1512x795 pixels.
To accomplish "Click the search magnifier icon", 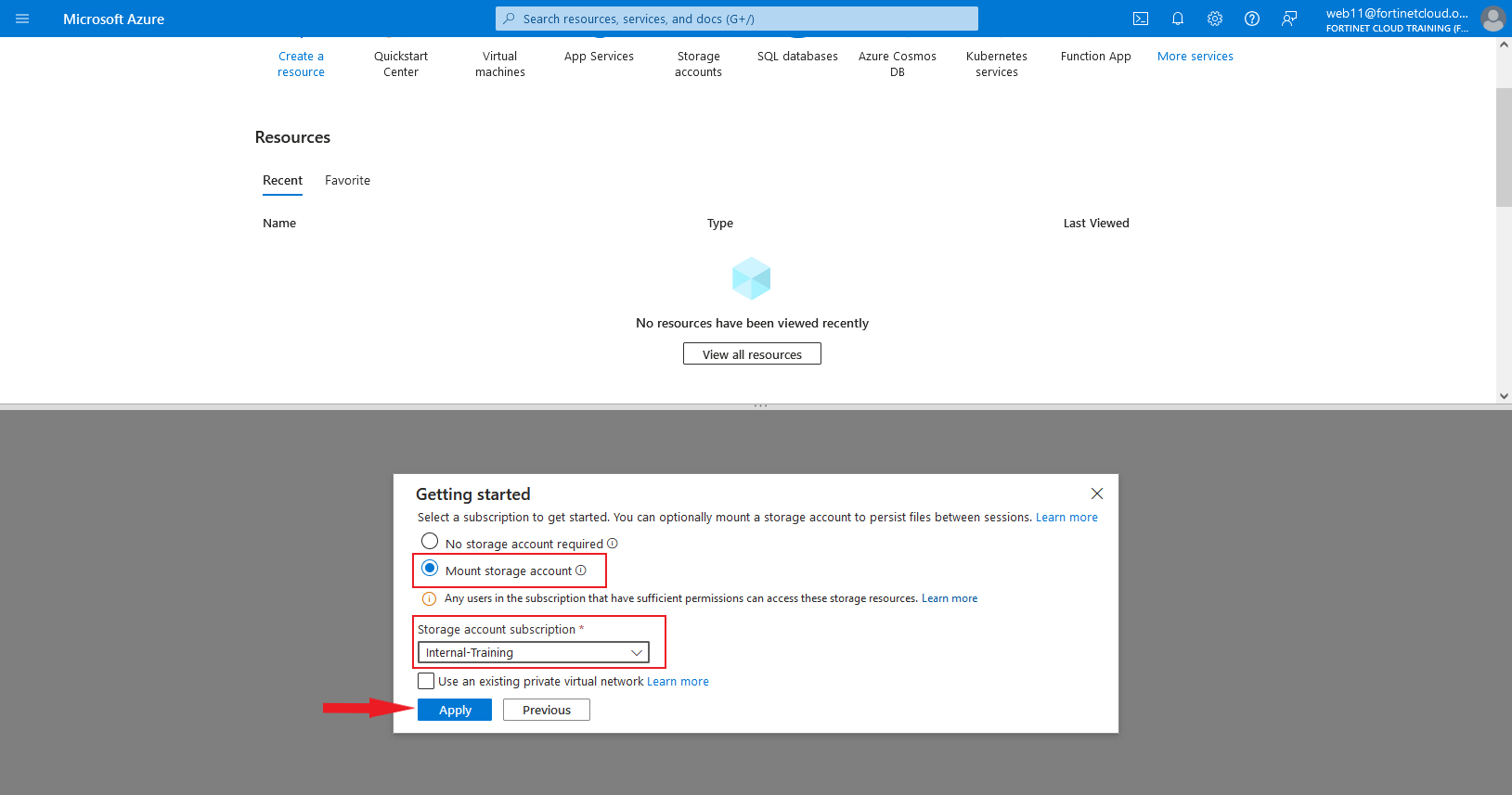I will tap(509, 19).
